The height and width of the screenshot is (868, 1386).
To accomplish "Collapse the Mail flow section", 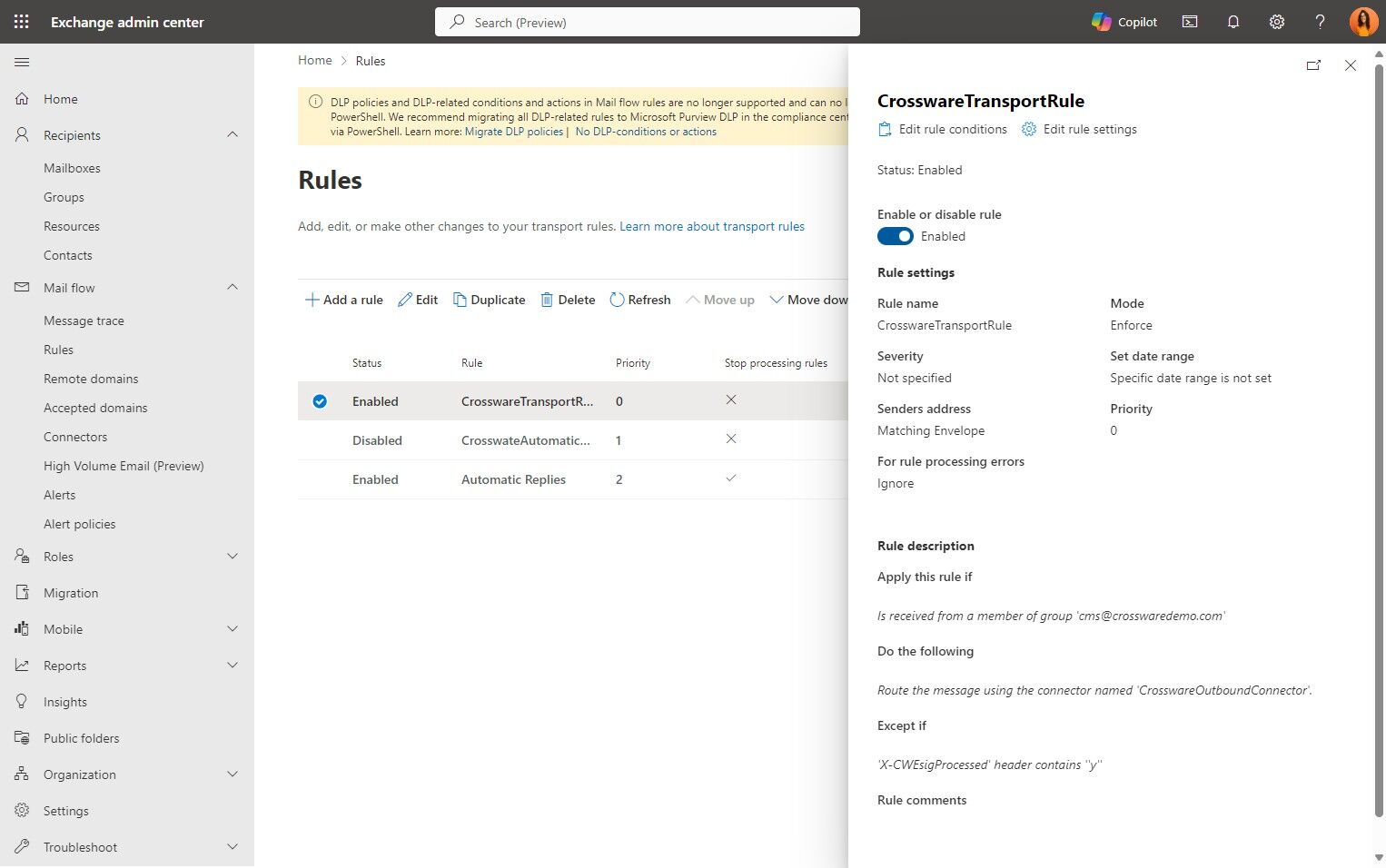I will (233, 288).
